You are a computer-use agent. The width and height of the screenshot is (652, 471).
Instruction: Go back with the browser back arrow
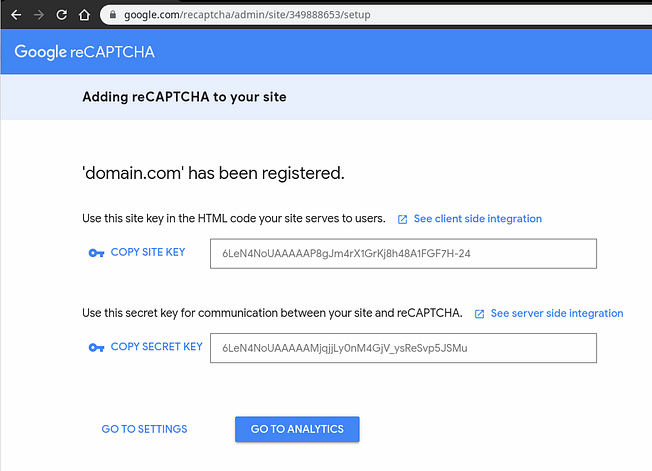point(16,15)
